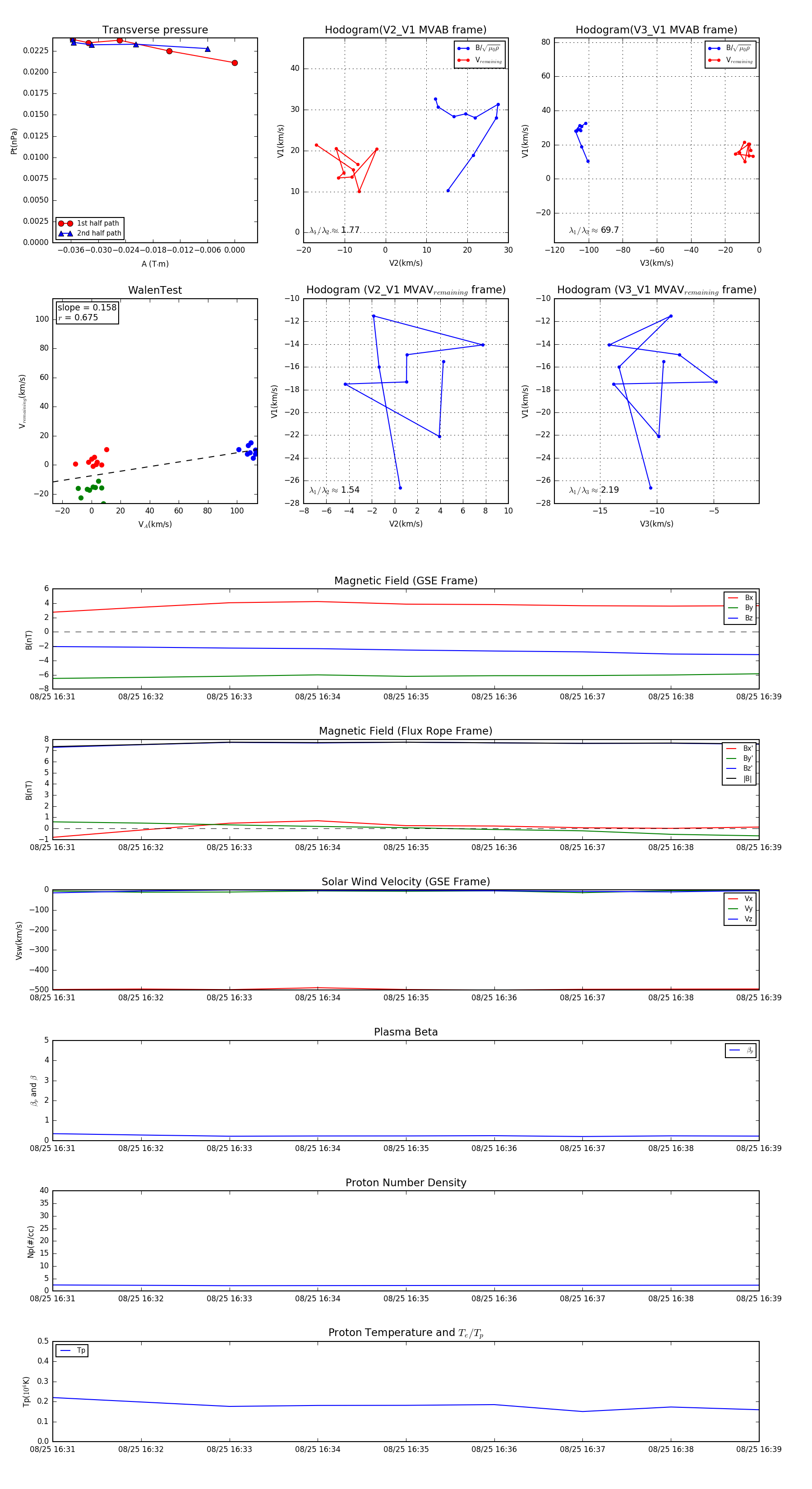Screen dimensions: 812x1489
Task: Click the 'Tp' legend in Proton Temperature plot
Action: click(72, 1350)
